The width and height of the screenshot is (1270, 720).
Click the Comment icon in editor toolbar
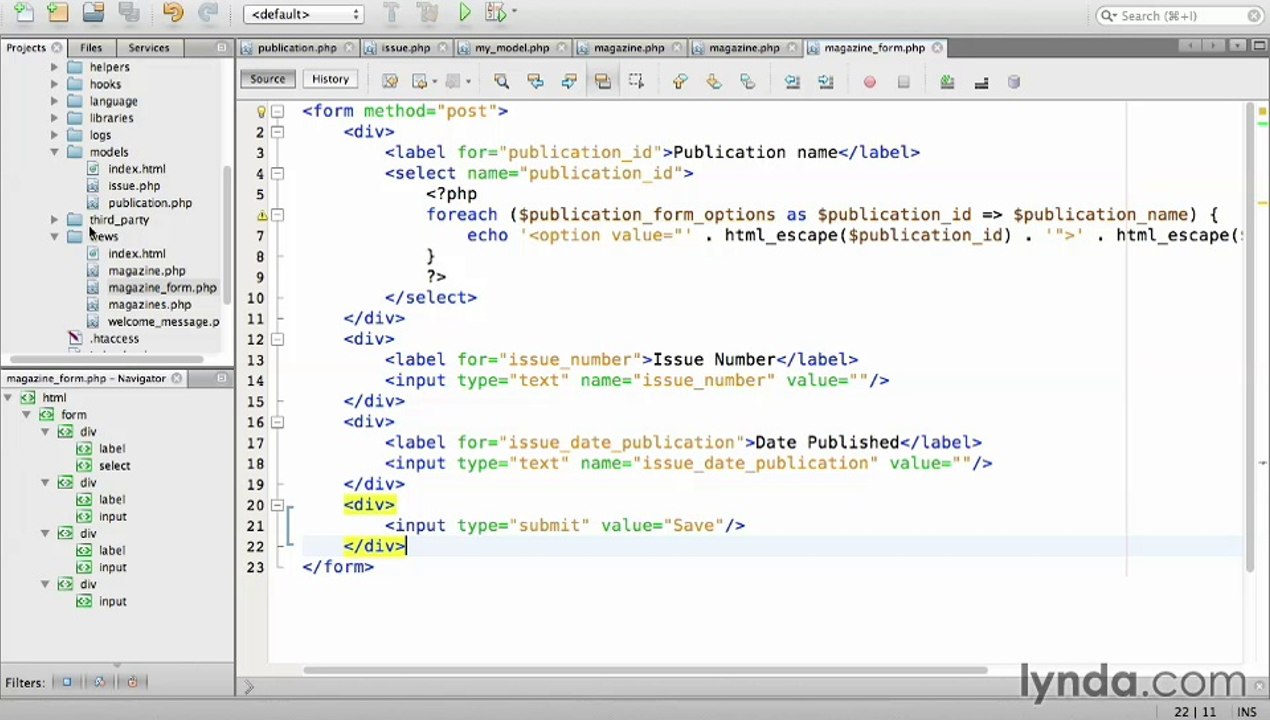947,82
